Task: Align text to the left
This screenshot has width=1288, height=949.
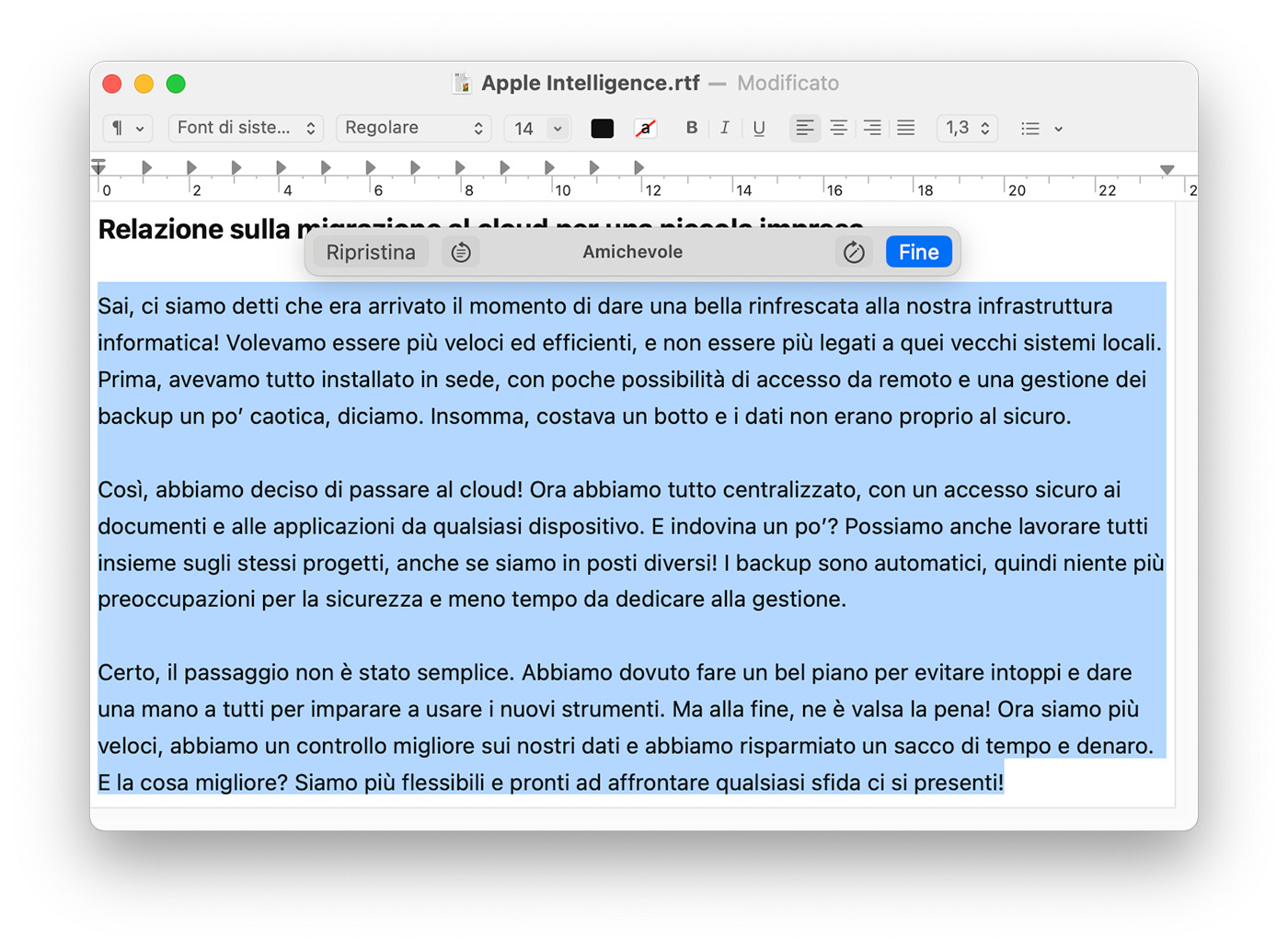Action: (805, 128)
